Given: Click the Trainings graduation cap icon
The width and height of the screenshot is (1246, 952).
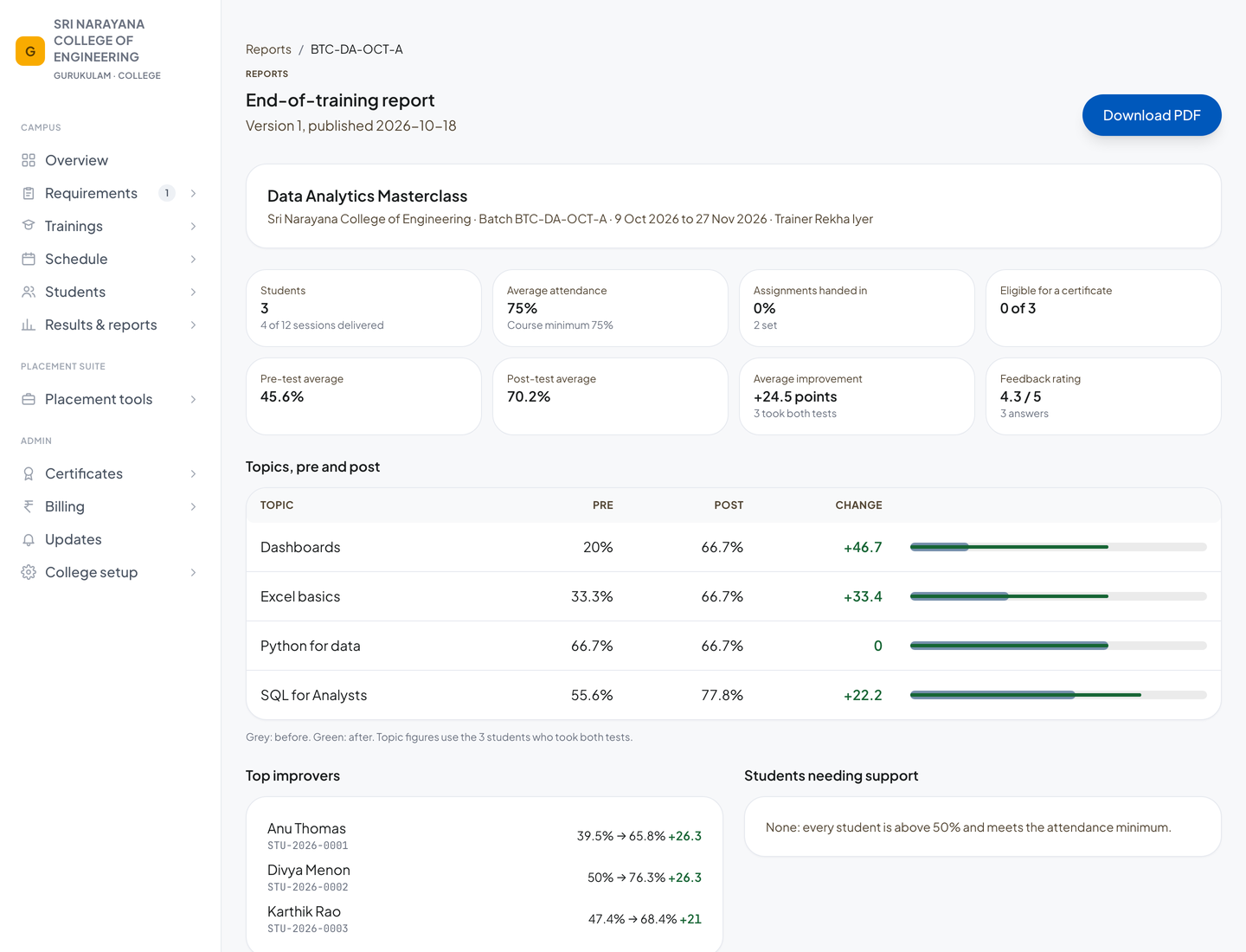Looking at the screenshot, I should (29, 226).
